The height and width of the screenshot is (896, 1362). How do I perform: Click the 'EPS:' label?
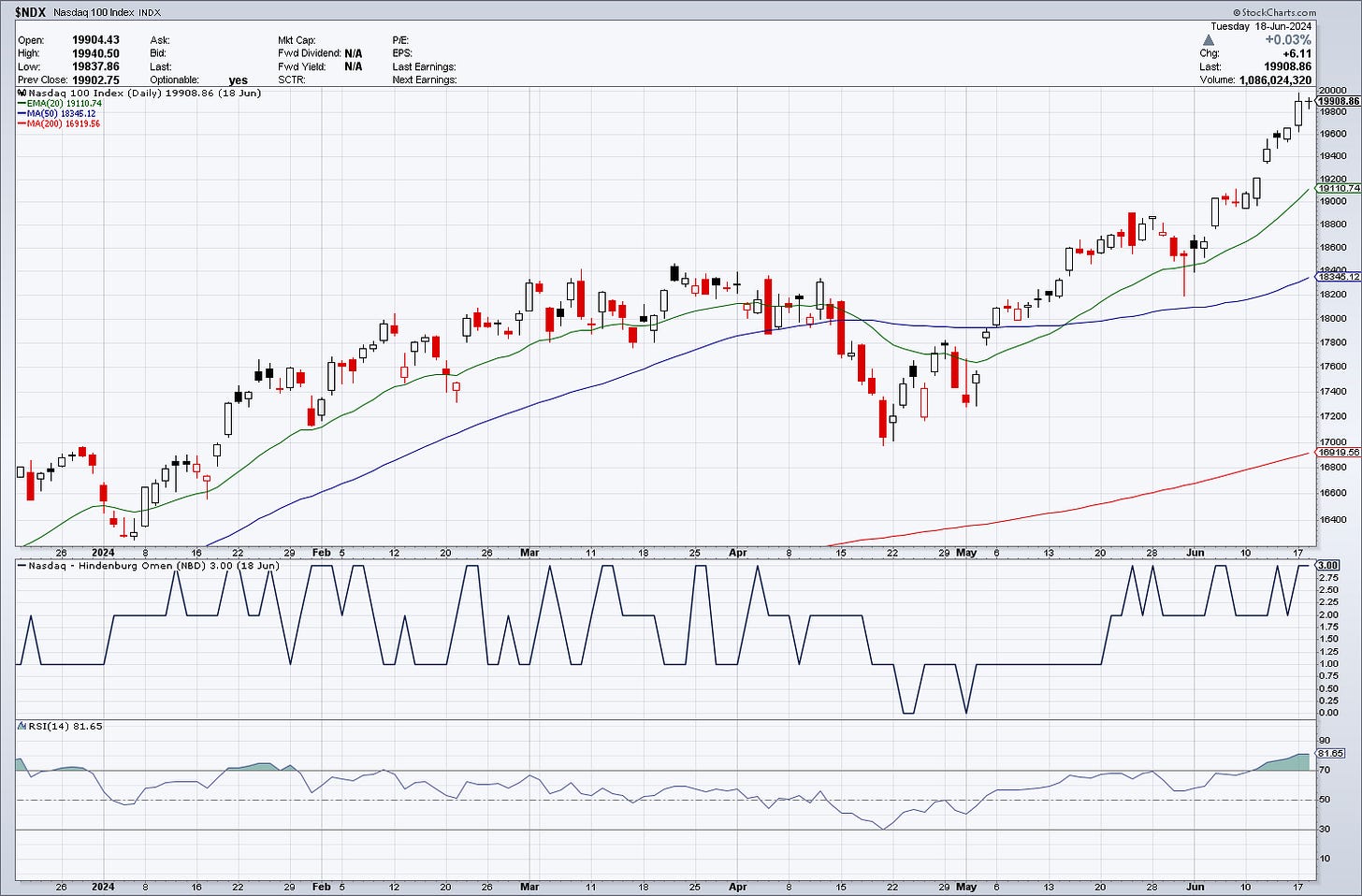[x=402, y=53]
